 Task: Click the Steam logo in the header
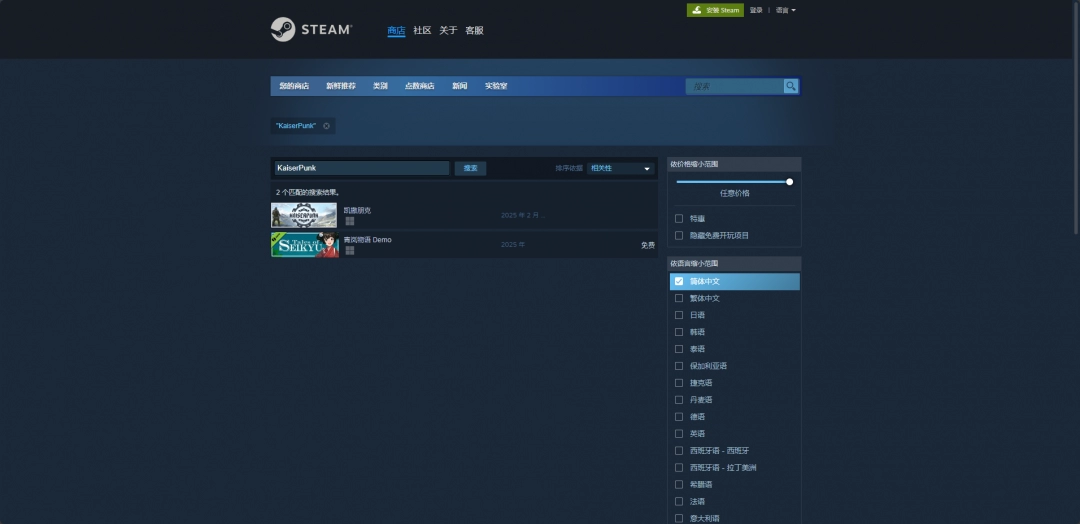pyautogui.click(x=311, y=30)
